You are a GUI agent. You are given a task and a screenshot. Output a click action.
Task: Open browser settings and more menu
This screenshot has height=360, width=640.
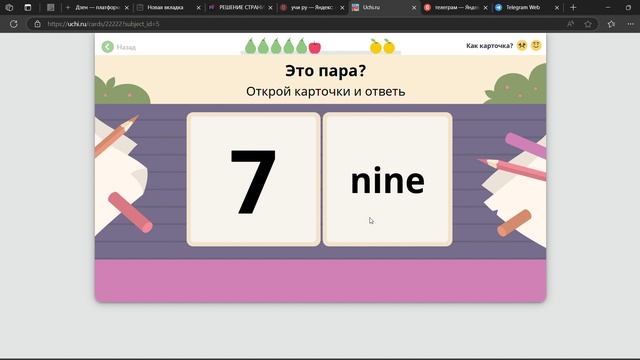pyautogui.click(x=631, y=24)
